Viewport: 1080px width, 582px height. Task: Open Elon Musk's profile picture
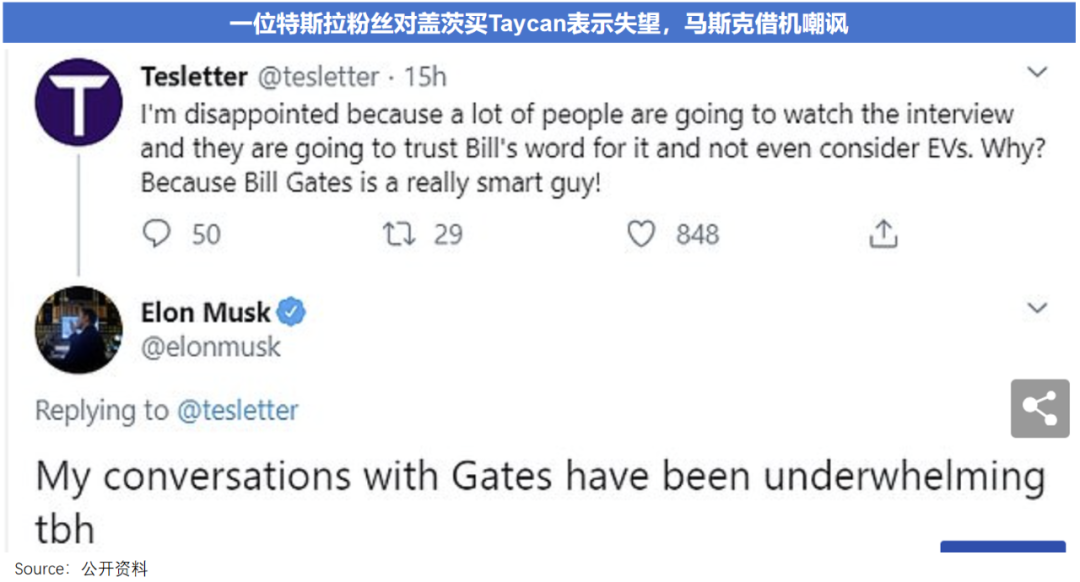[79, 330]
